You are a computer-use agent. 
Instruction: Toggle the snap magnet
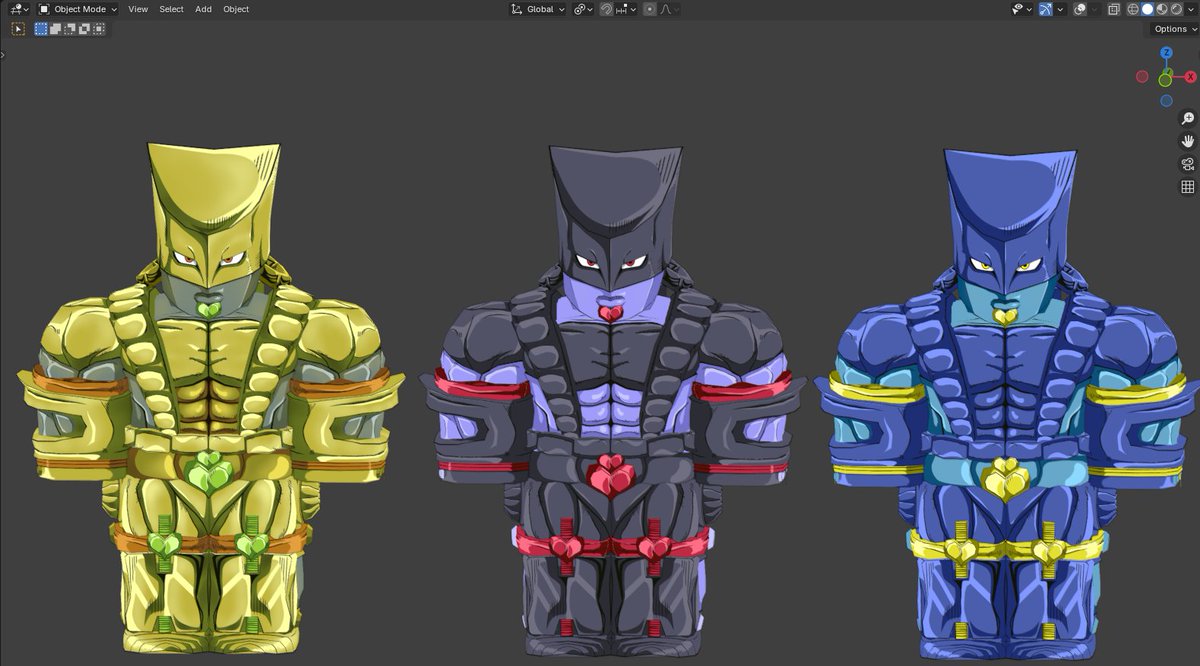pos(606,9)
